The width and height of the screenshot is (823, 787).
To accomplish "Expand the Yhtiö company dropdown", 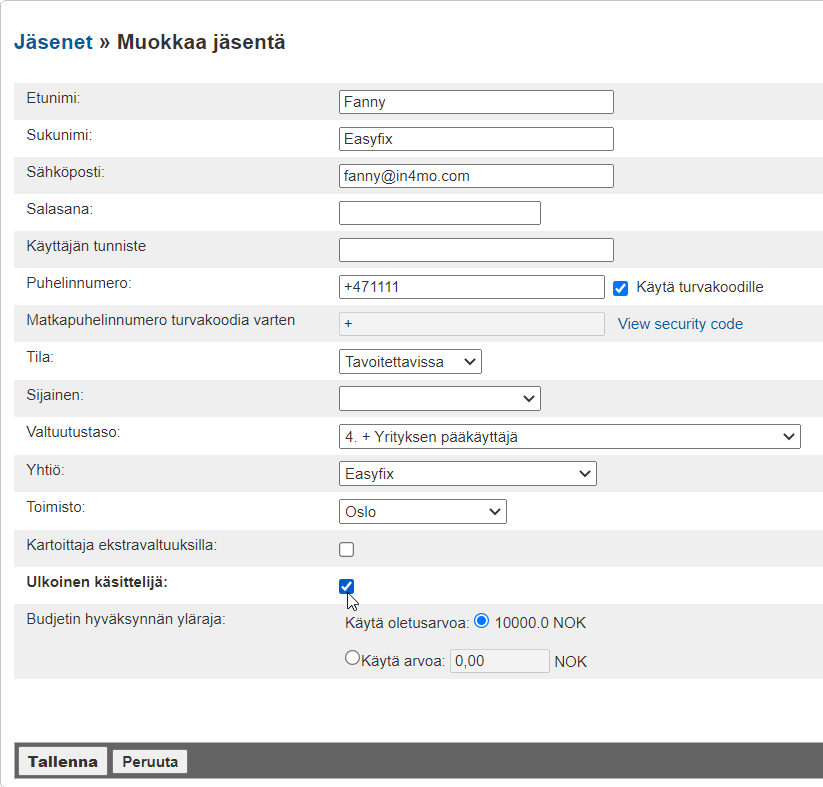I will (x=468, y=473).
